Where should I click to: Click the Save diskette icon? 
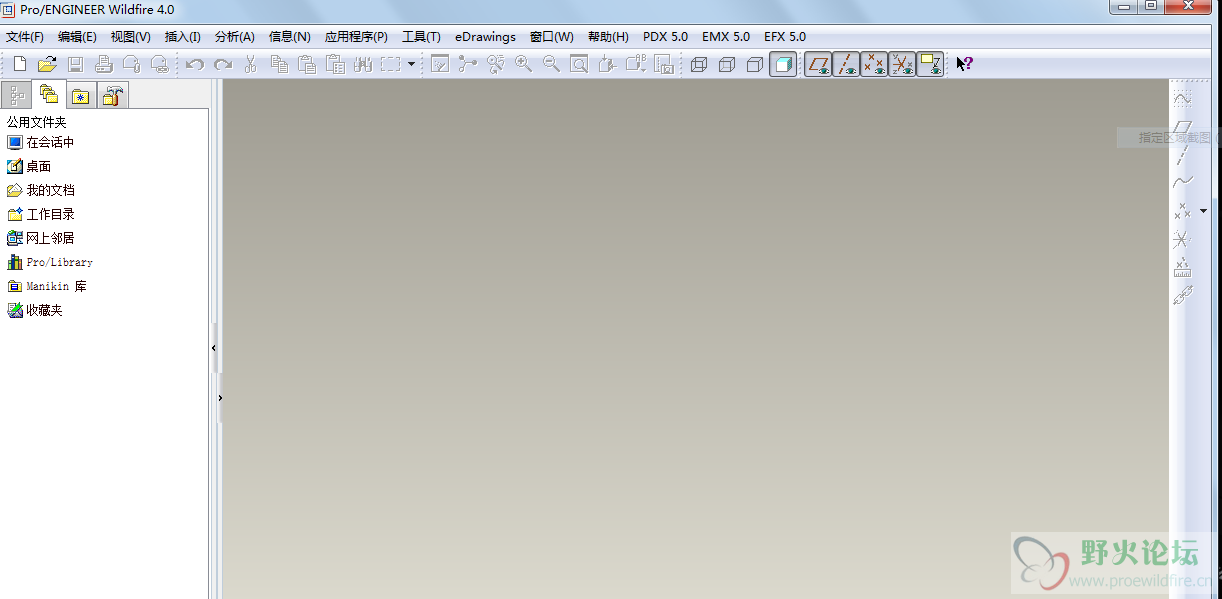pyautogui.click(x=75, y=64)
